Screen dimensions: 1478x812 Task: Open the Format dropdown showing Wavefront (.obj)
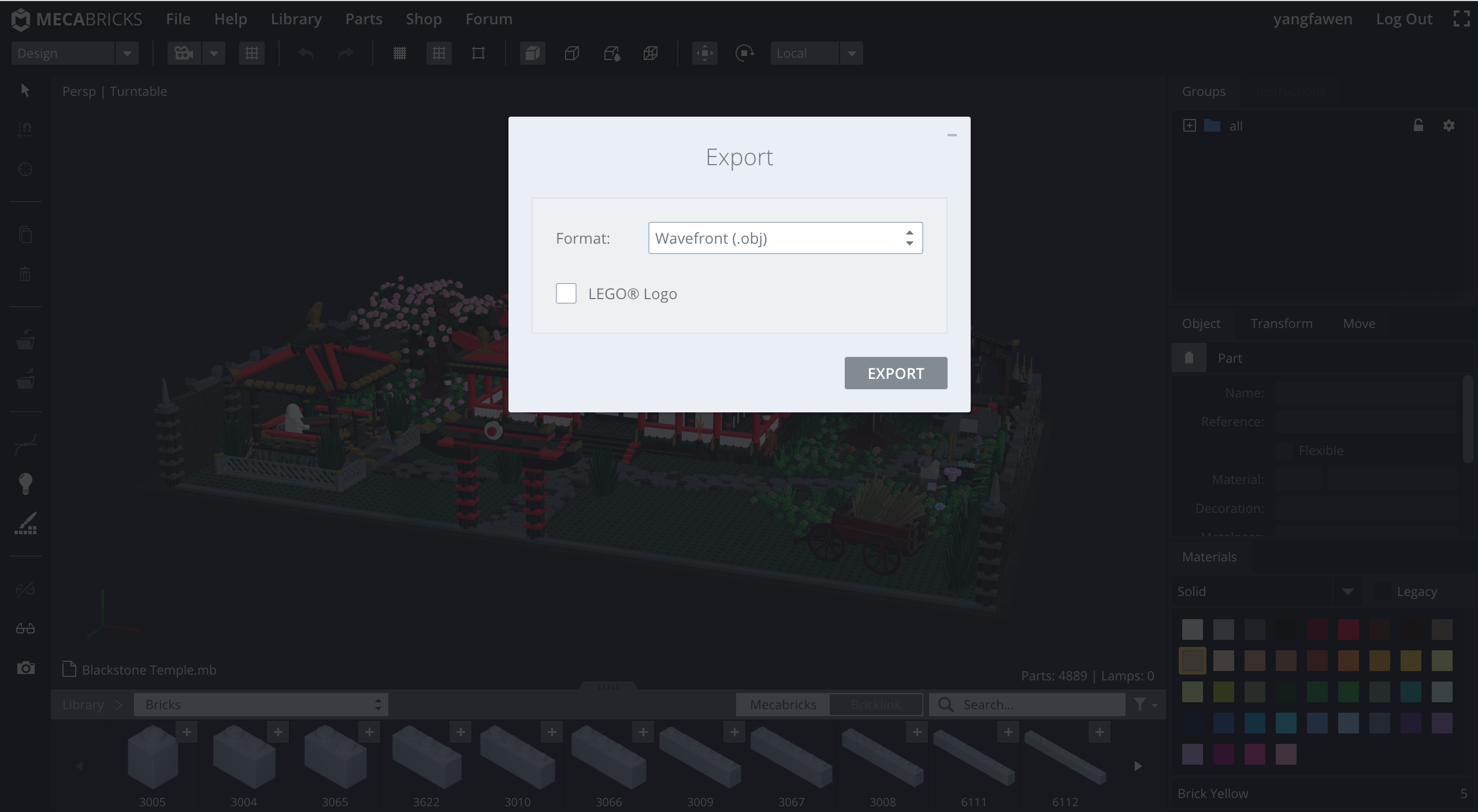pyautogui.click(x=785, y=238)
